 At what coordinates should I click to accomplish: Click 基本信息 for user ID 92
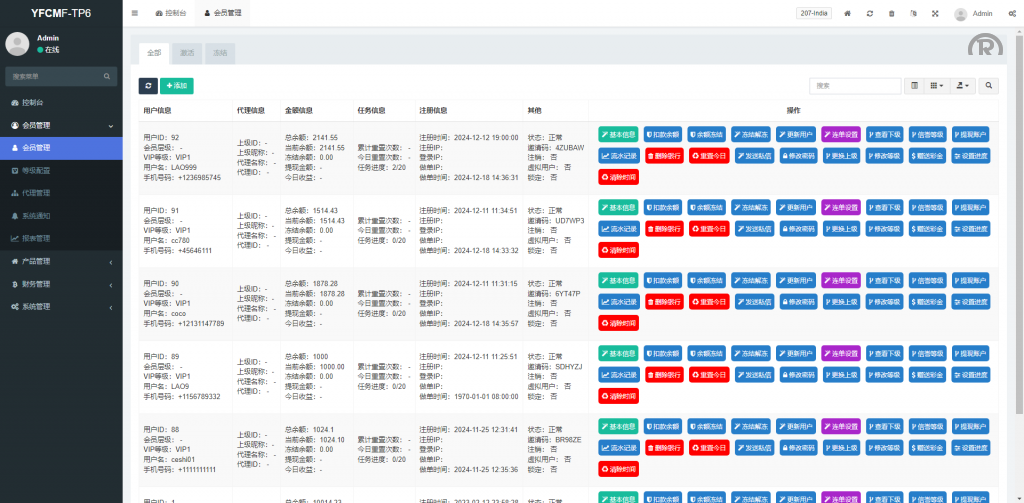point(618,134)
